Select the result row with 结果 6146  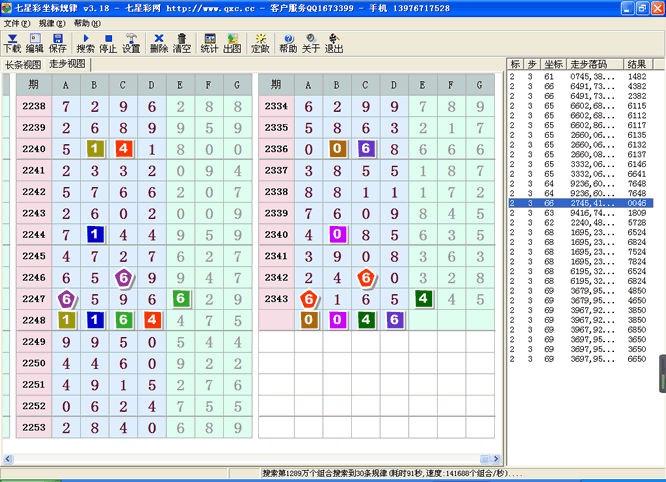click(580, 164)
